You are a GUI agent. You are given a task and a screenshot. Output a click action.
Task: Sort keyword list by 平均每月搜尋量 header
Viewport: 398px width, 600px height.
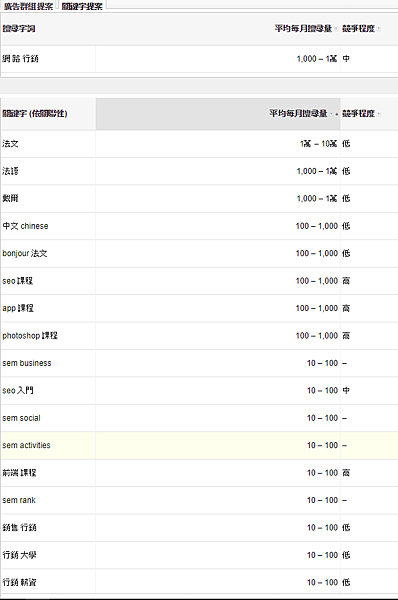298,114
